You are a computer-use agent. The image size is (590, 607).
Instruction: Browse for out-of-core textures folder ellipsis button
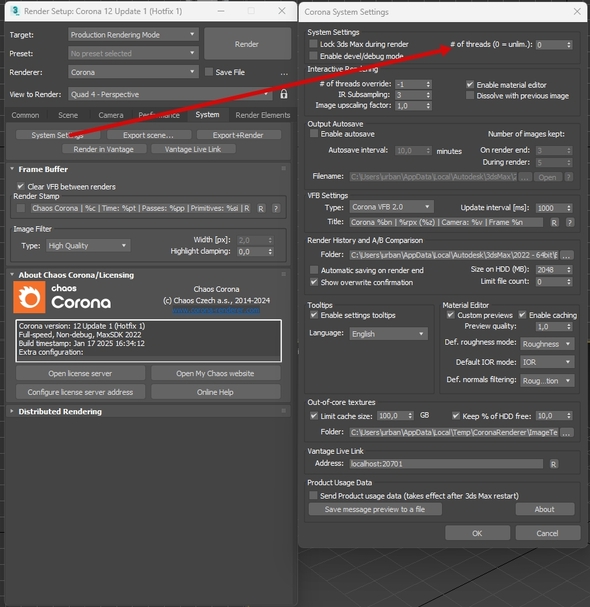pos(566,433)
